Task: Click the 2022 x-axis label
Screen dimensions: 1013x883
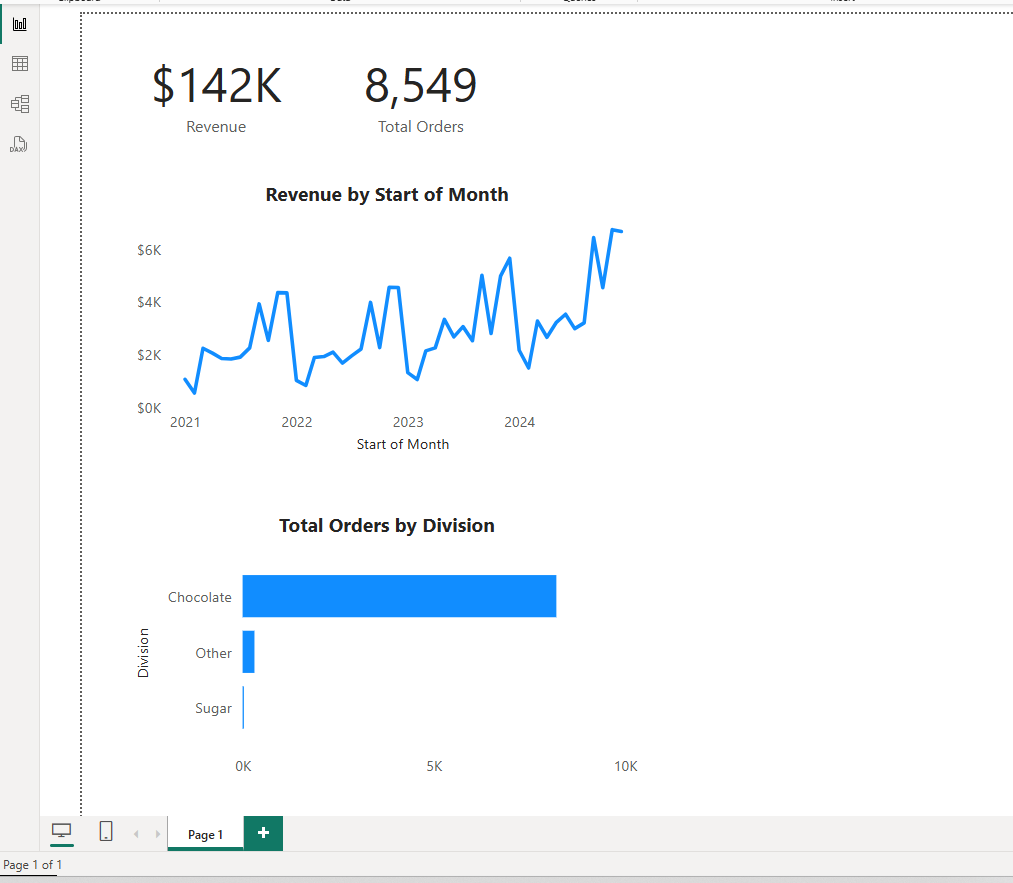Action: (297, 422)
